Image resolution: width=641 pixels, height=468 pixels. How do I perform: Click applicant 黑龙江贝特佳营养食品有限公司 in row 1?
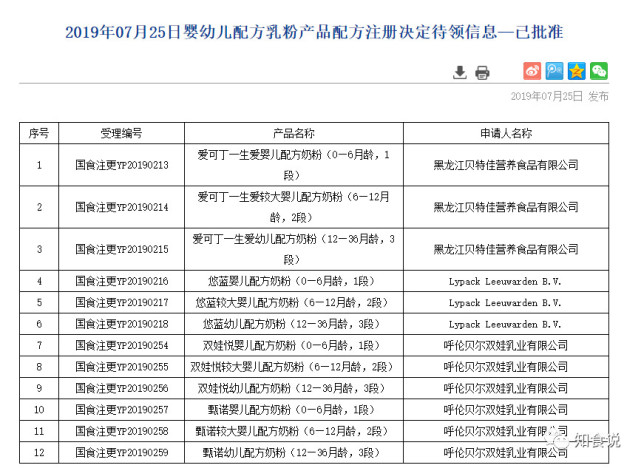(506, 165)
